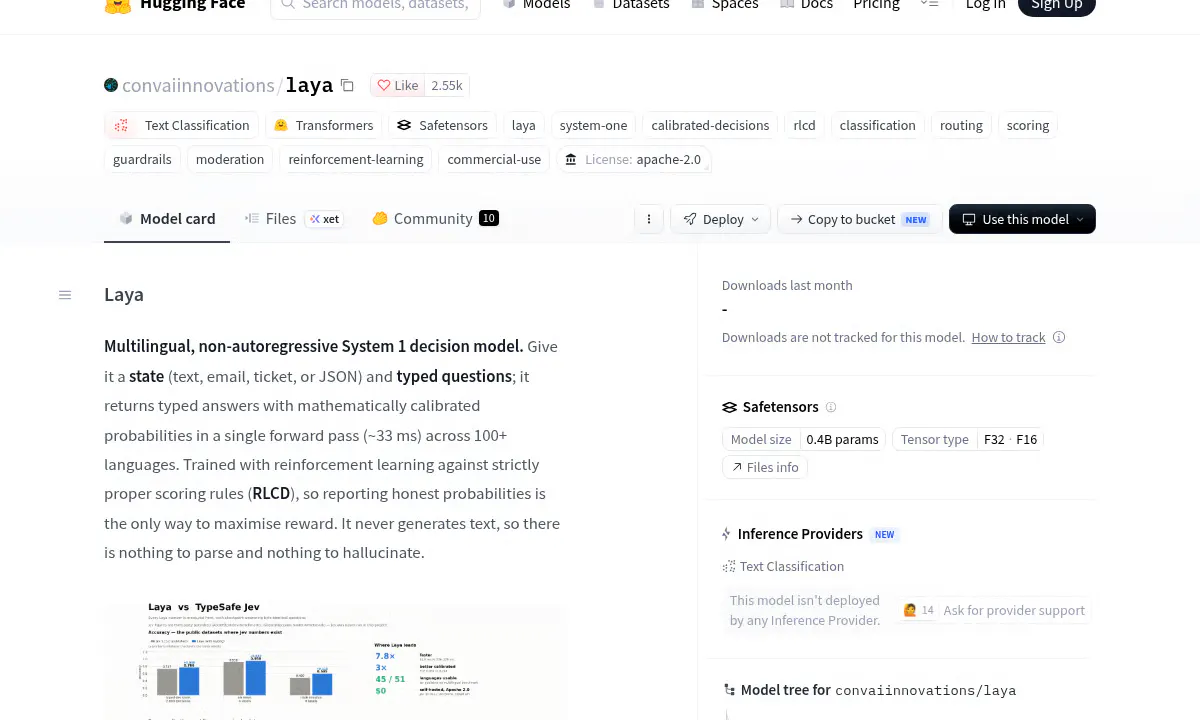Image resolution: width=1200 pixels, height=720 pixels.
Task: Click the Model size 0.4B params badge
Action: (804, 439)
